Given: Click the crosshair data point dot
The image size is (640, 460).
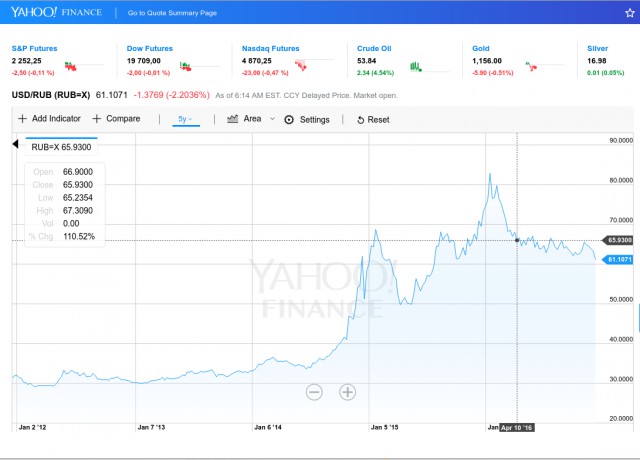Looking at the screenshot, I should [517, 240].
